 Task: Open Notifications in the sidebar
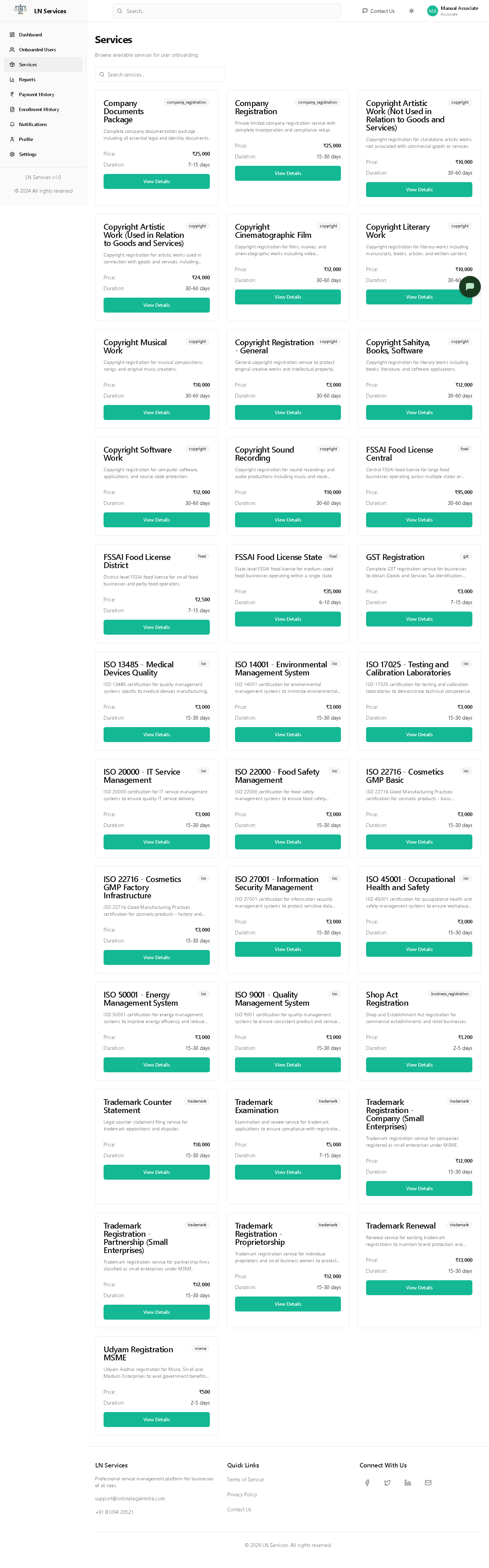43,124
